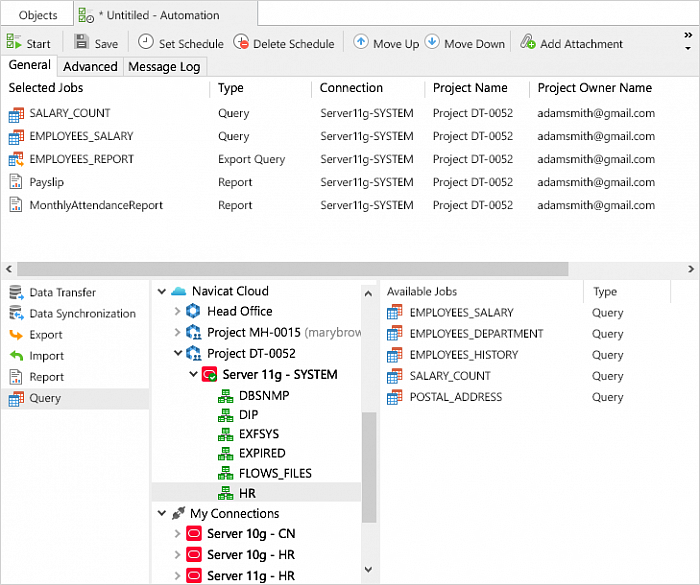Viewport: 700px width, 585px height.
Task: Select the DIP schema
Action: pyautogui.click(x=248, y=415)
